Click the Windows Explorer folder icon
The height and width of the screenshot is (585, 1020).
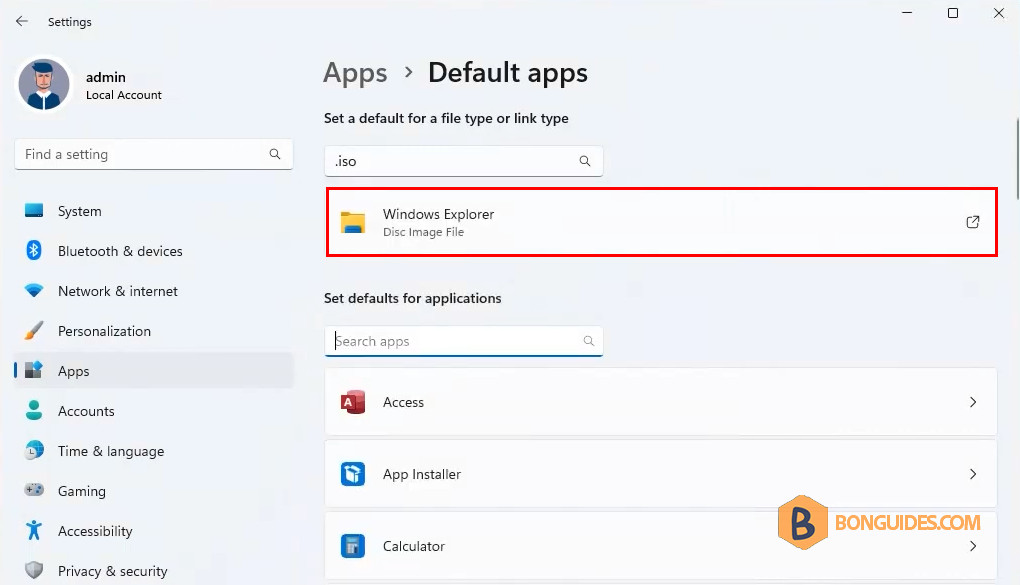pos(353,223)
